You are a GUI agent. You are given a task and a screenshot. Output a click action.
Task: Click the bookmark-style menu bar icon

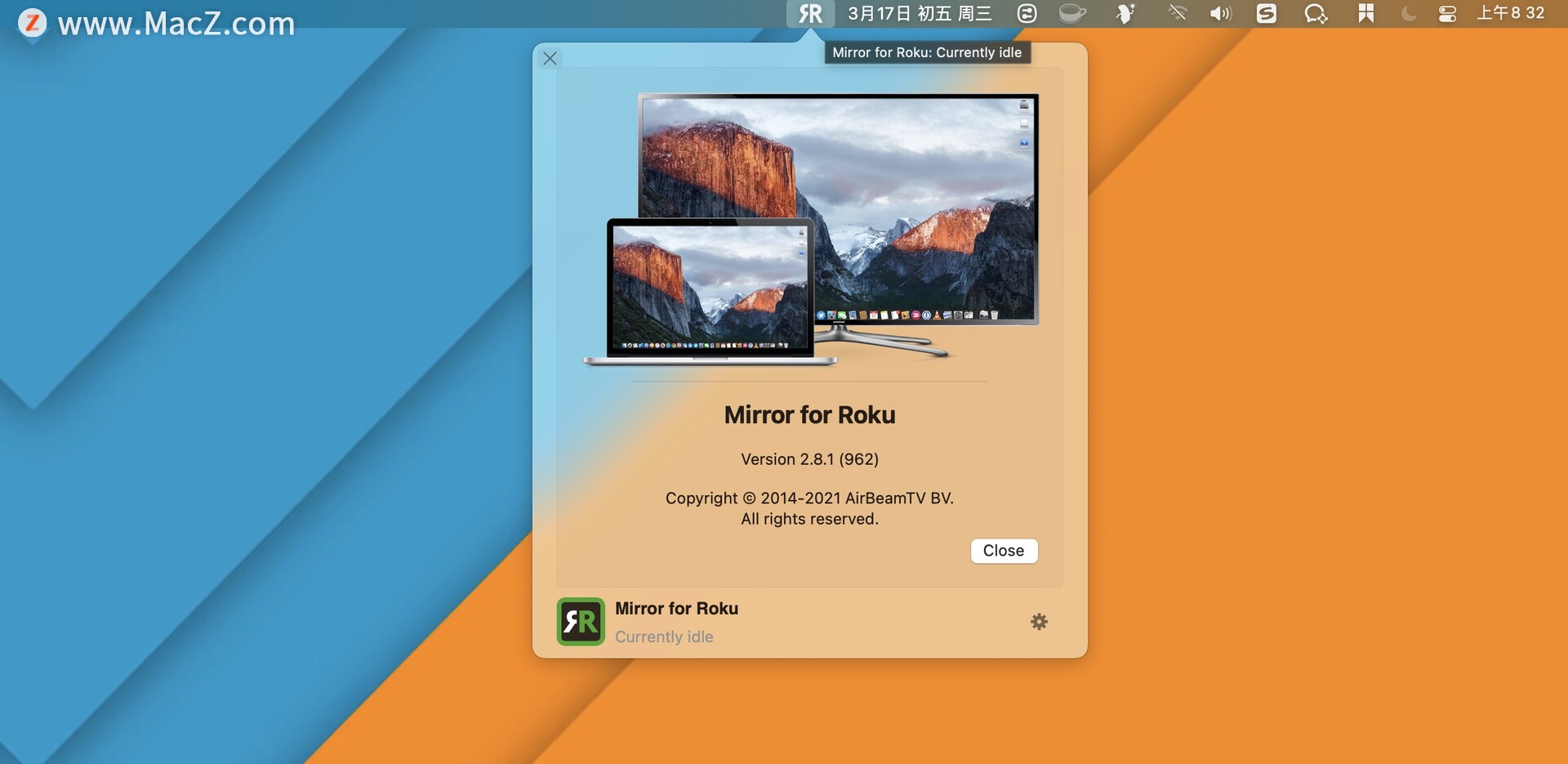click(x=1365, y=13)
